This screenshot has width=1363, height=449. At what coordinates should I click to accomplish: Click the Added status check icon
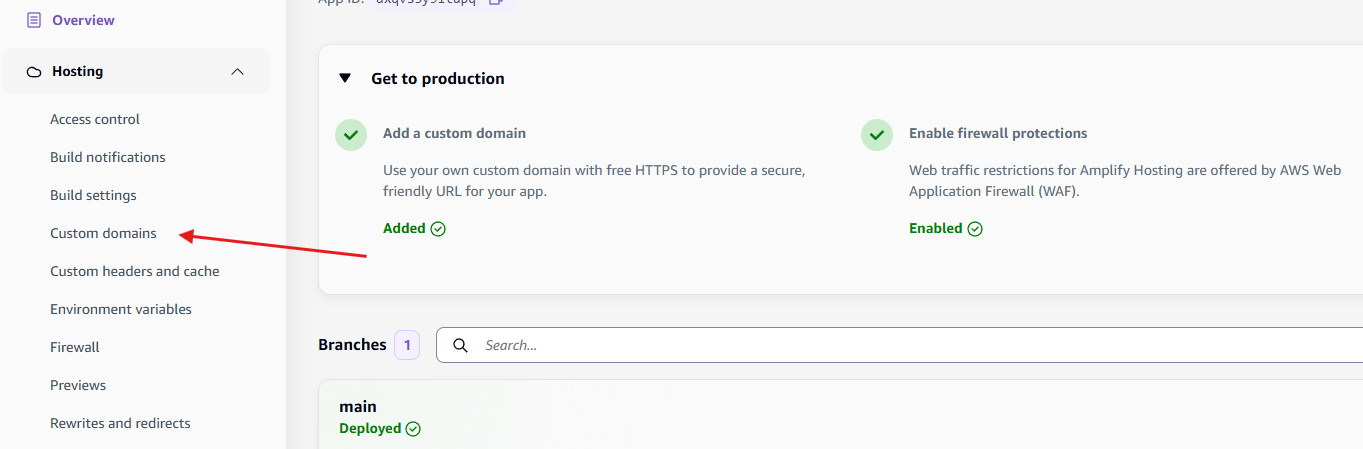[x=438, y=229]
